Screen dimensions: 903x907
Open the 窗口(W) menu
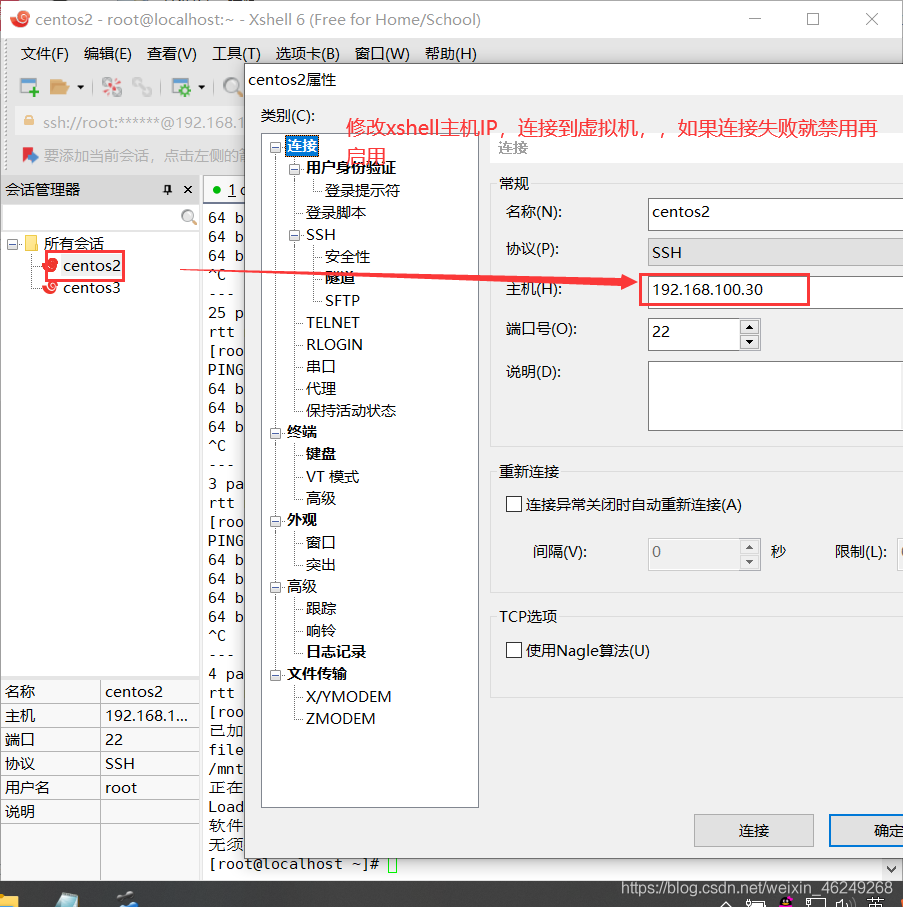(x=382, y=54)
